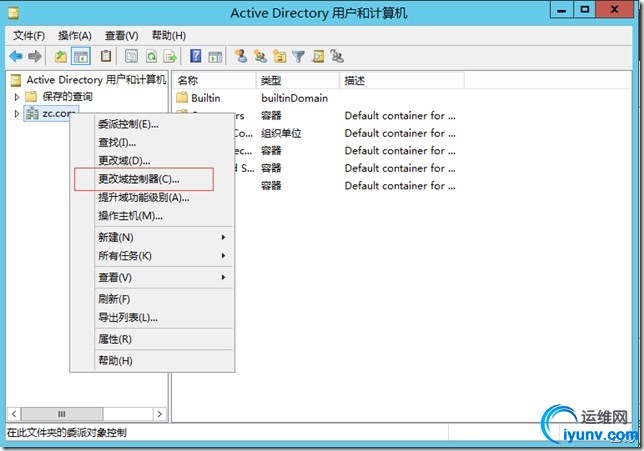Click the zc.com domain icon in tree
Screen dimensions: 644x451
coord(32,113)
